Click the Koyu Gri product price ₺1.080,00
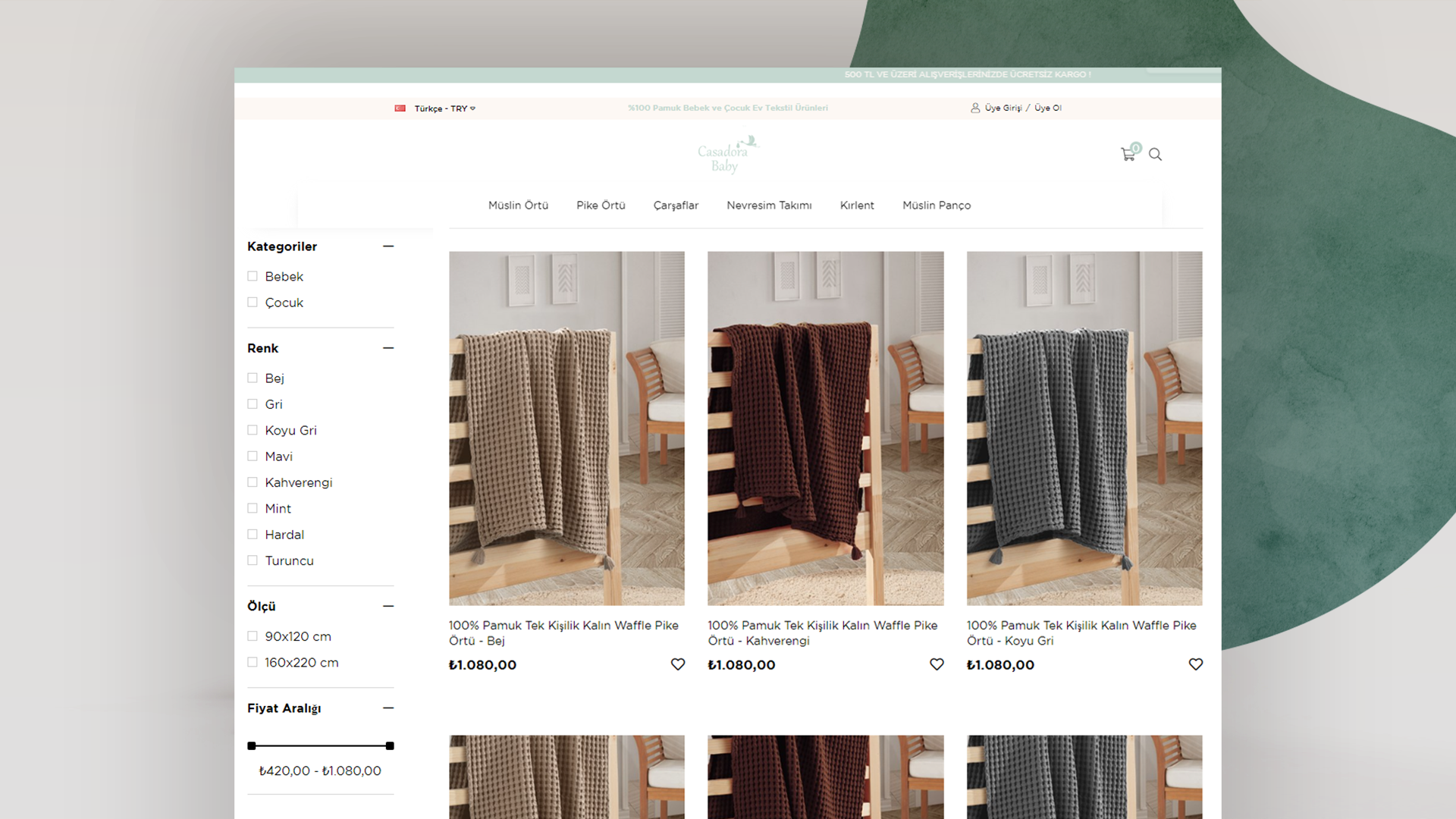Image resolution: width=1456 pixels, height=819 pixels. coord(1000,665)
